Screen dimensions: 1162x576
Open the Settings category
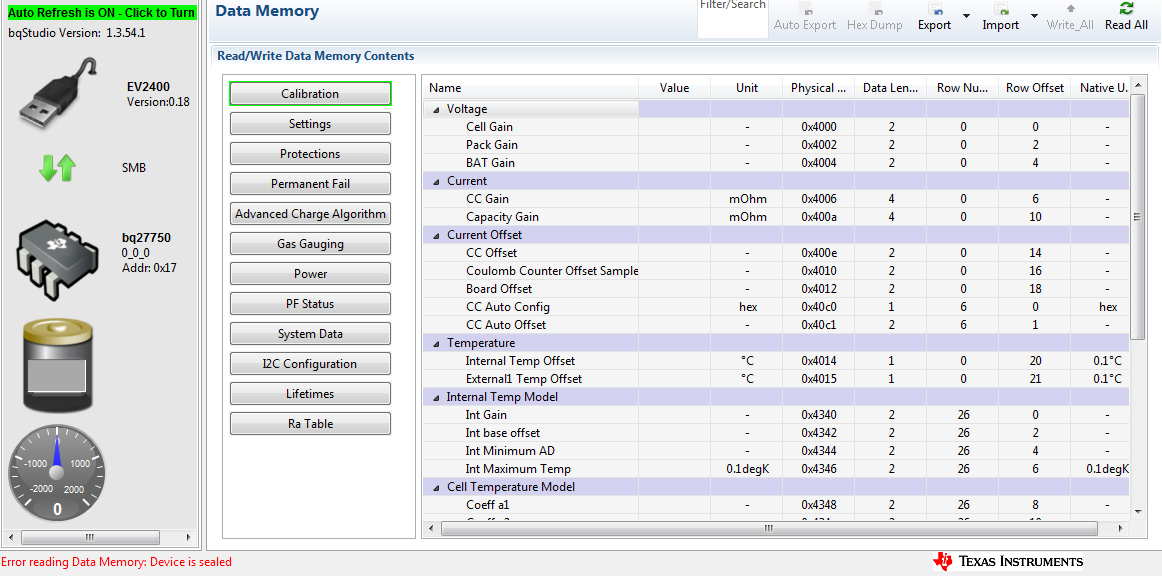pos(310,124)
